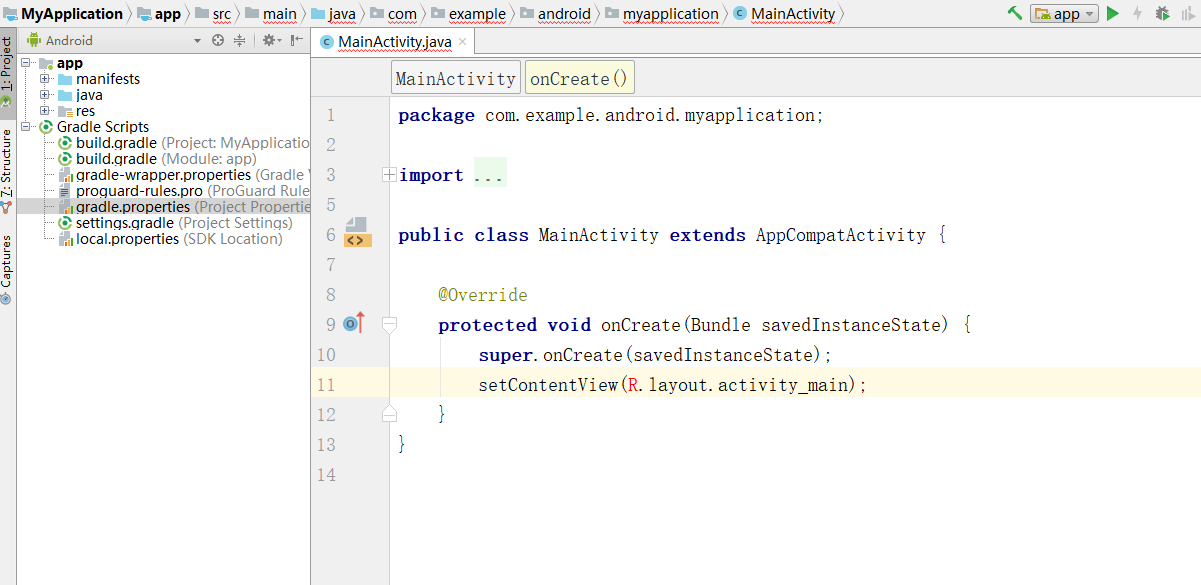Collapse the onCreate method fold marker on line 9

pyautogui.click(x=390, y=324)
